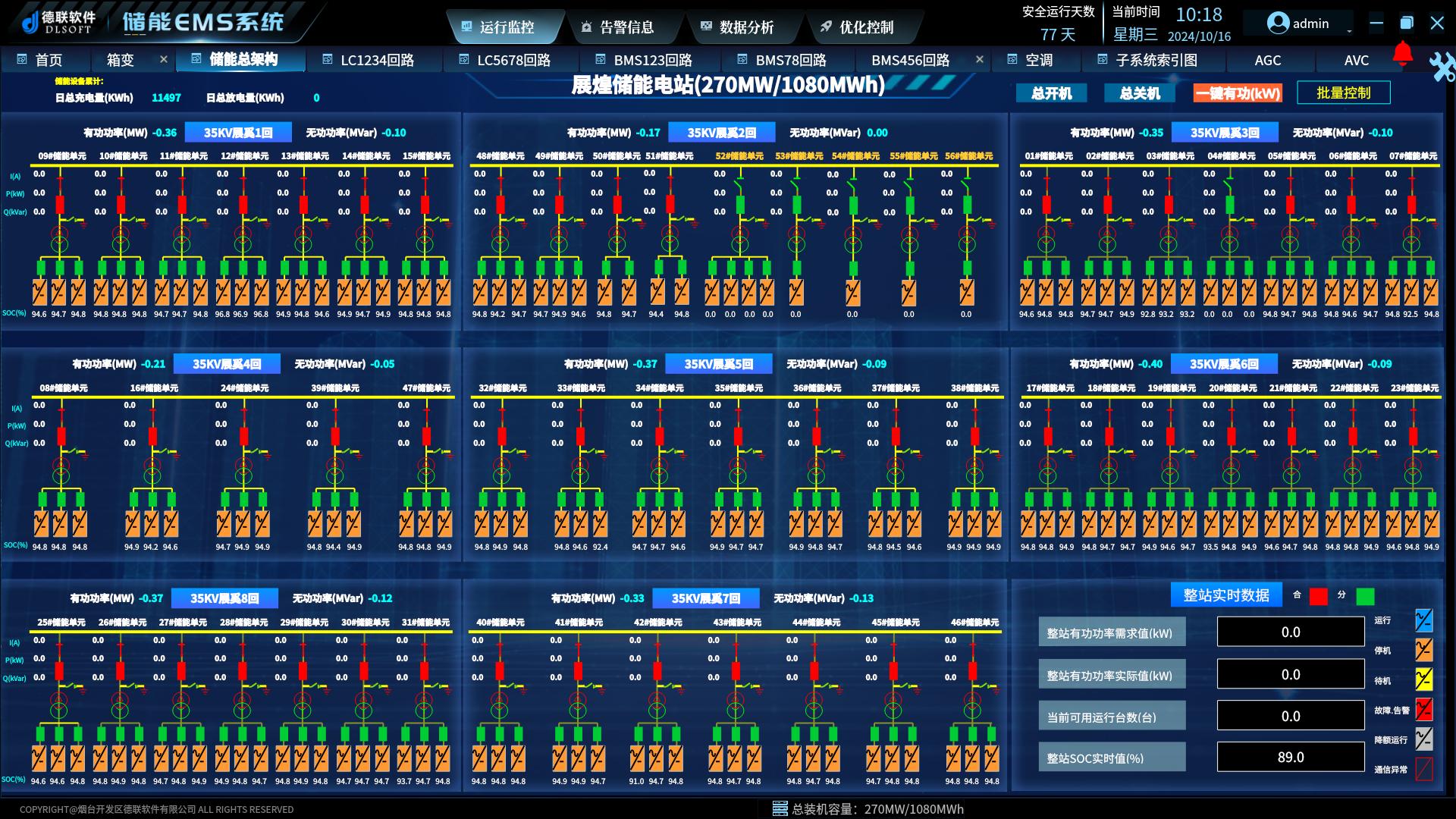This screenshot has width=1456, height=819.
Task: Expand the admin account dropdown arrow
Action: pos(1349,31)
